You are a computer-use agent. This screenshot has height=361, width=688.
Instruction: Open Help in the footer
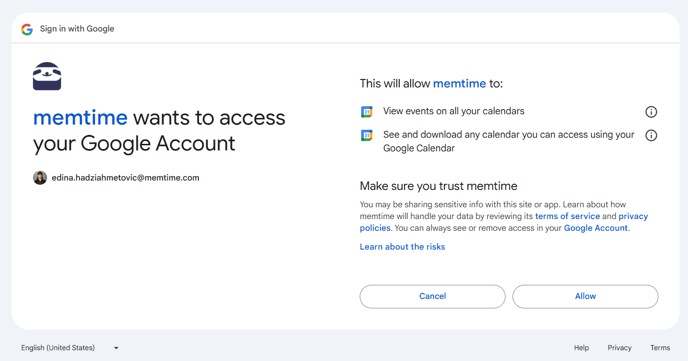point(581,348)
